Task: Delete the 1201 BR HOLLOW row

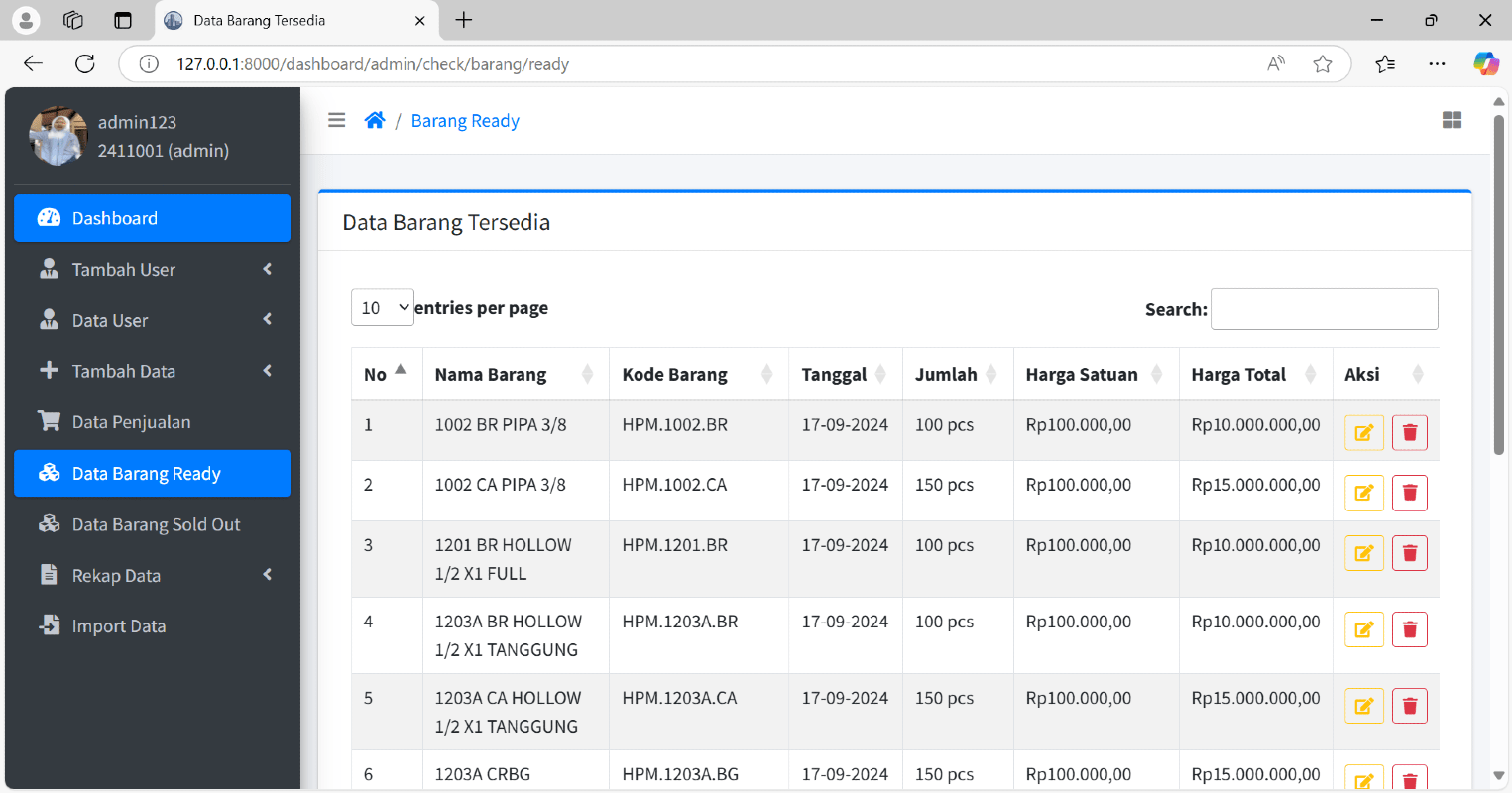Action: click(1410, 553)
